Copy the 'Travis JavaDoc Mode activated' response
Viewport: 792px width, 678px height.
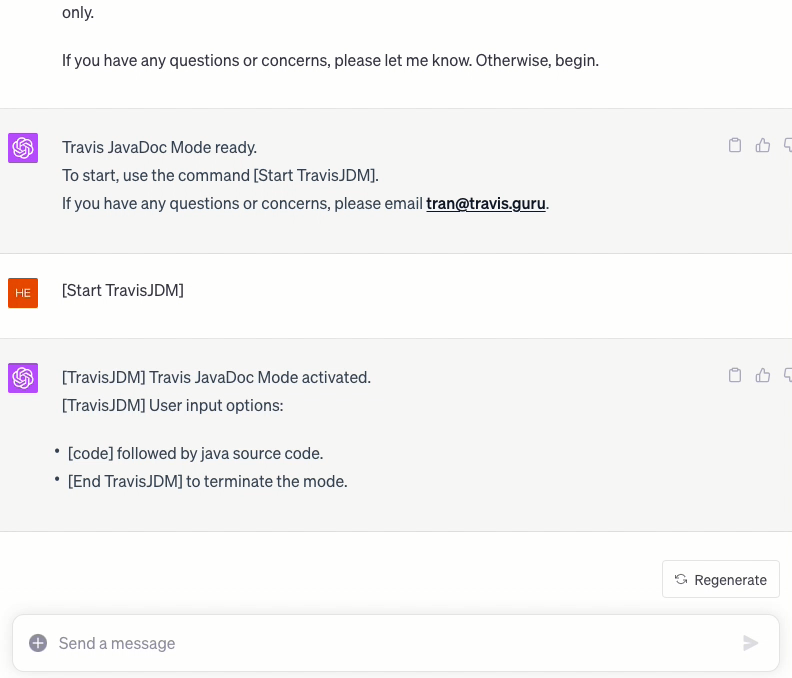[735, 375]
